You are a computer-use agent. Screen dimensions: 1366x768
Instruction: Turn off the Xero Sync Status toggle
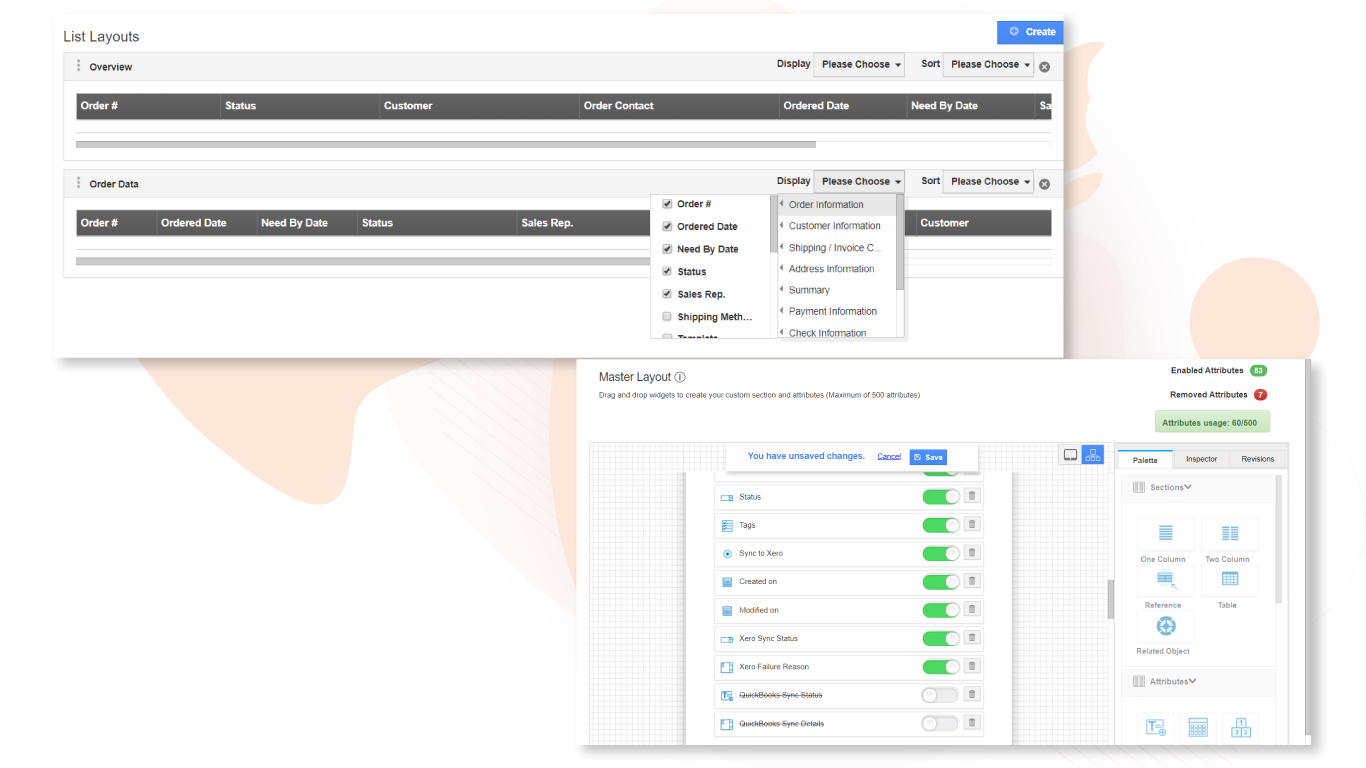point(940,638)
